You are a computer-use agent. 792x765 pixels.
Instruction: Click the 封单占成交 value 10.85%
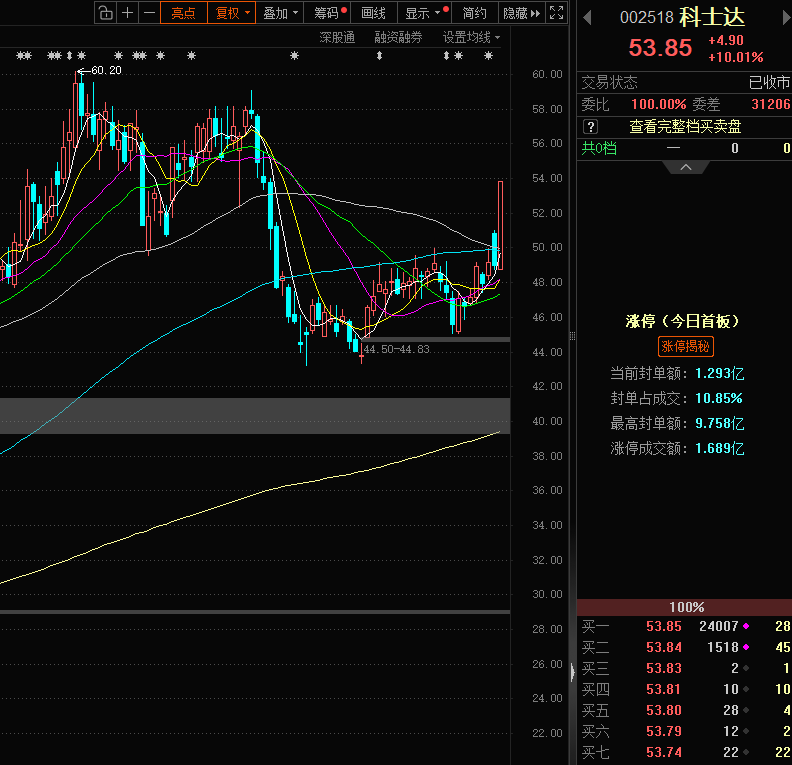coord(719,398)
